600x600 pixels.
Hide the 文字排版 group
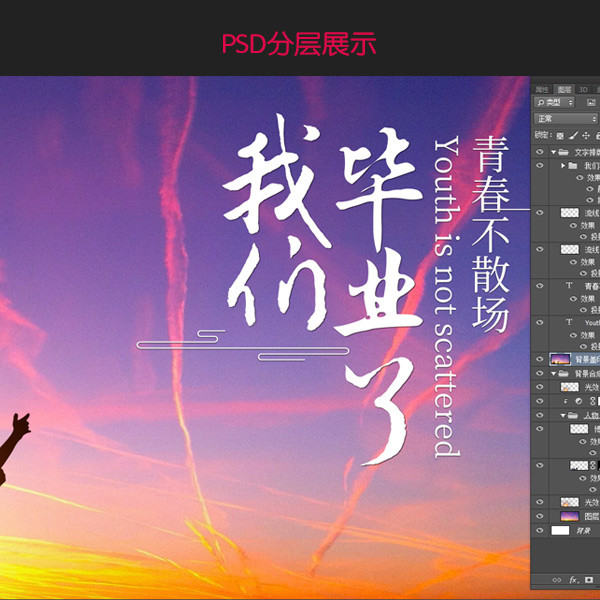click(x=540, y=152)
